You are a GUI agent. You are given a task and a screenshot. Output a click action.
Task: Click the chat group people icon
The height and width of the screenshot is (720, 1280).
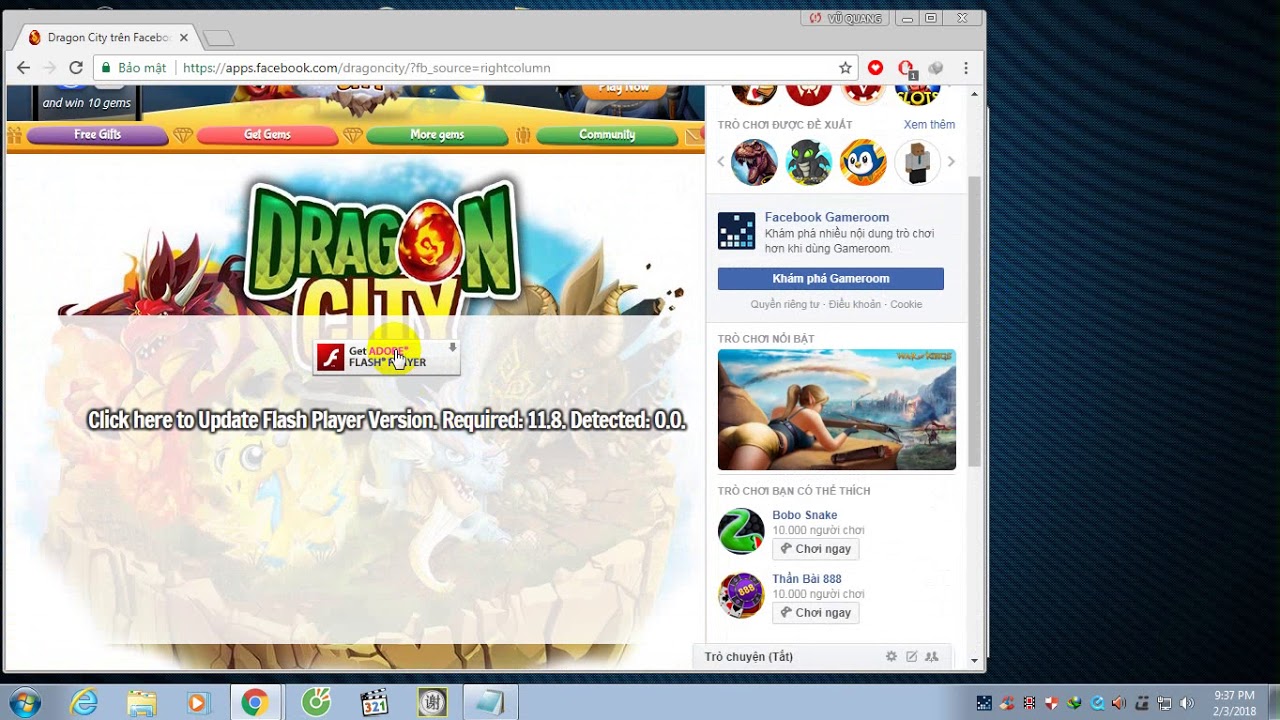[932, 657]
